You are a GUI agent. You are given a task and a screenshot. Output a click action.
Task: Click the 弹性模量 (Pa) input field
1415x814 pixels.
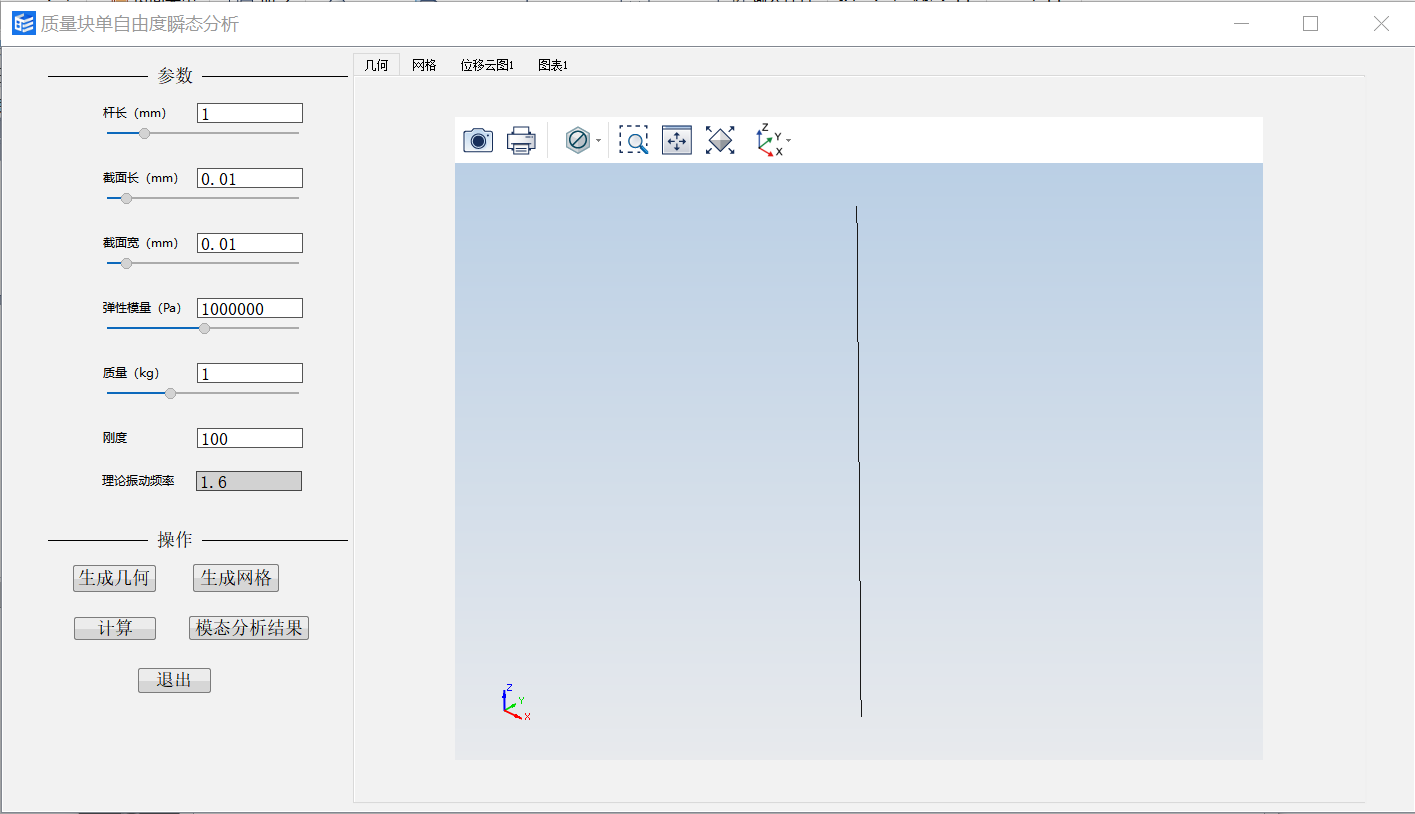click(250, 308)
